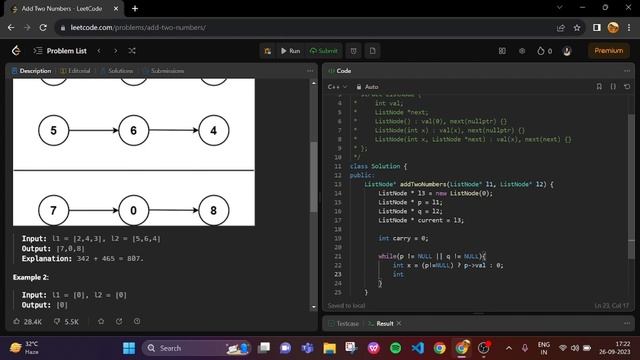Open Spotify from the taskbar
Image resolution: width=640 pixels, height=360 pixels.
[395, 348]
